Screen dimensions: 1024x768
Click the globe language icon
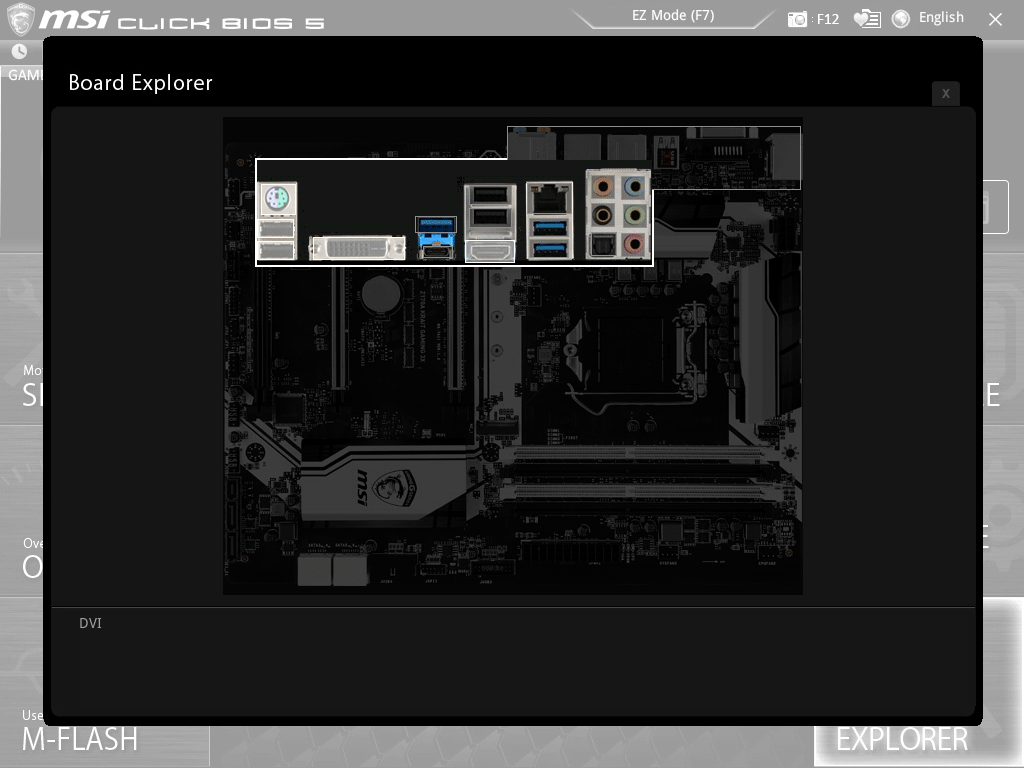point(901,19)
